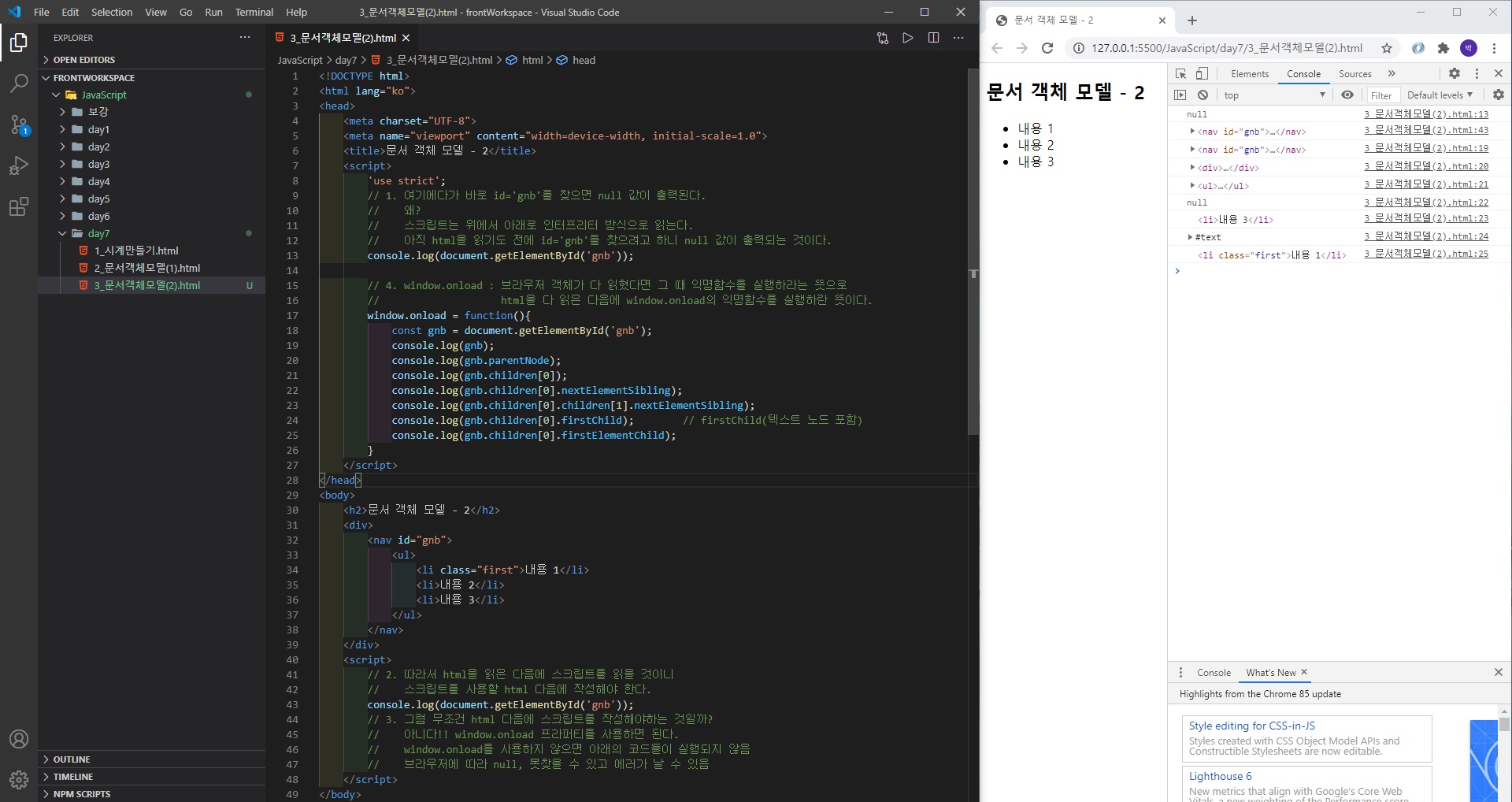
Task: Open the Source Control view
Action: pyautogui.click(x=19, y=124)
